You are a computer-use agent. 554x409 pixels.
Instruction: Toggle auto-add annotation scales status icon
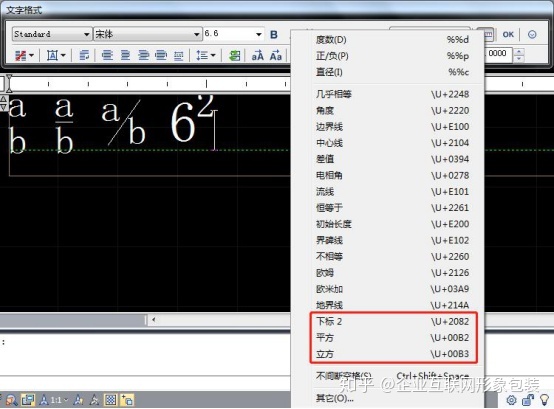[x=94, y=400]
